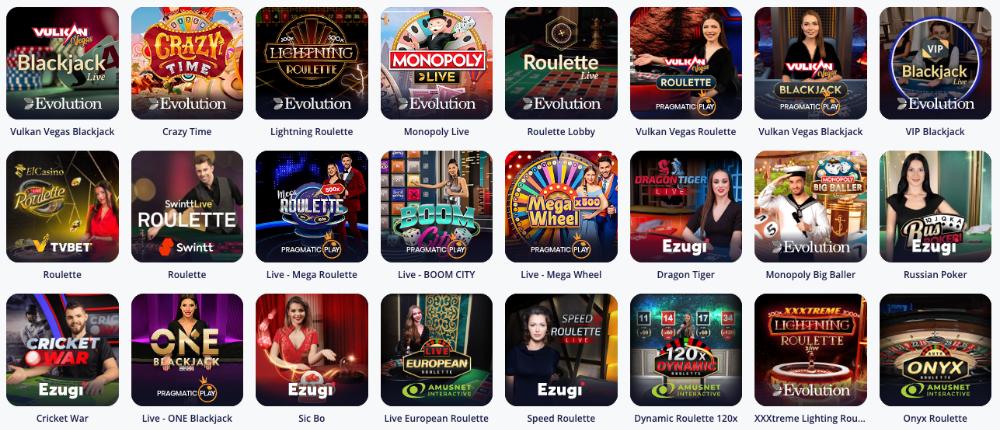Open the Russian Poker thumbnail
Image resolution: width=1000 pixels, height=430 pixels.
935,207
